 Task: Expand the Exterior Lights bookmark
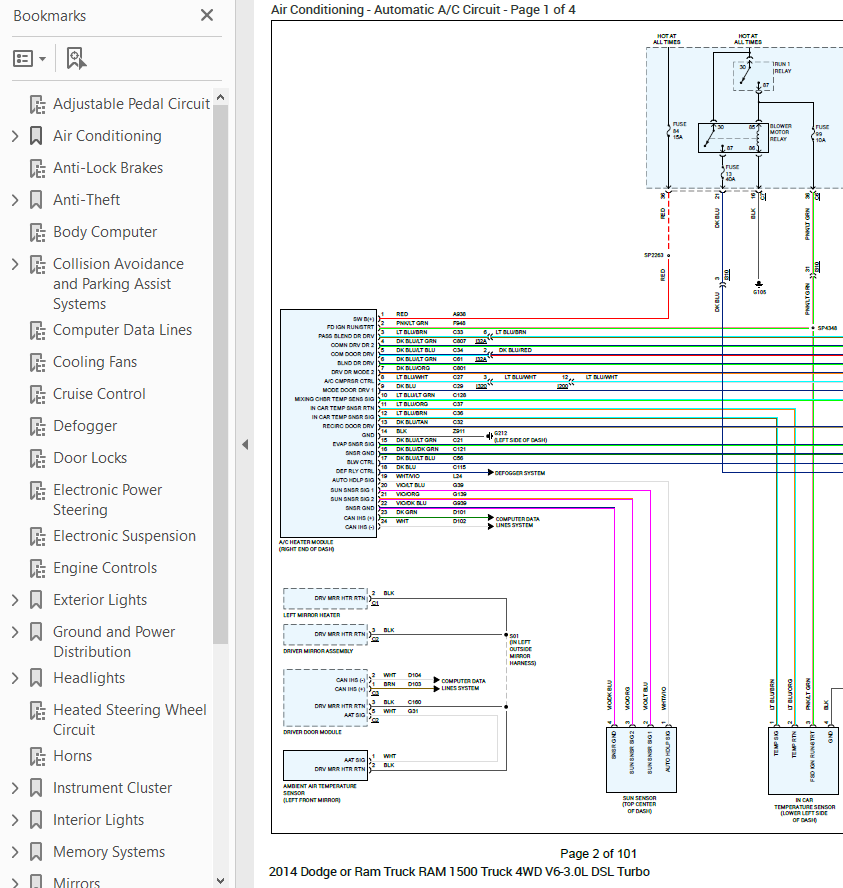pos(15,600)
